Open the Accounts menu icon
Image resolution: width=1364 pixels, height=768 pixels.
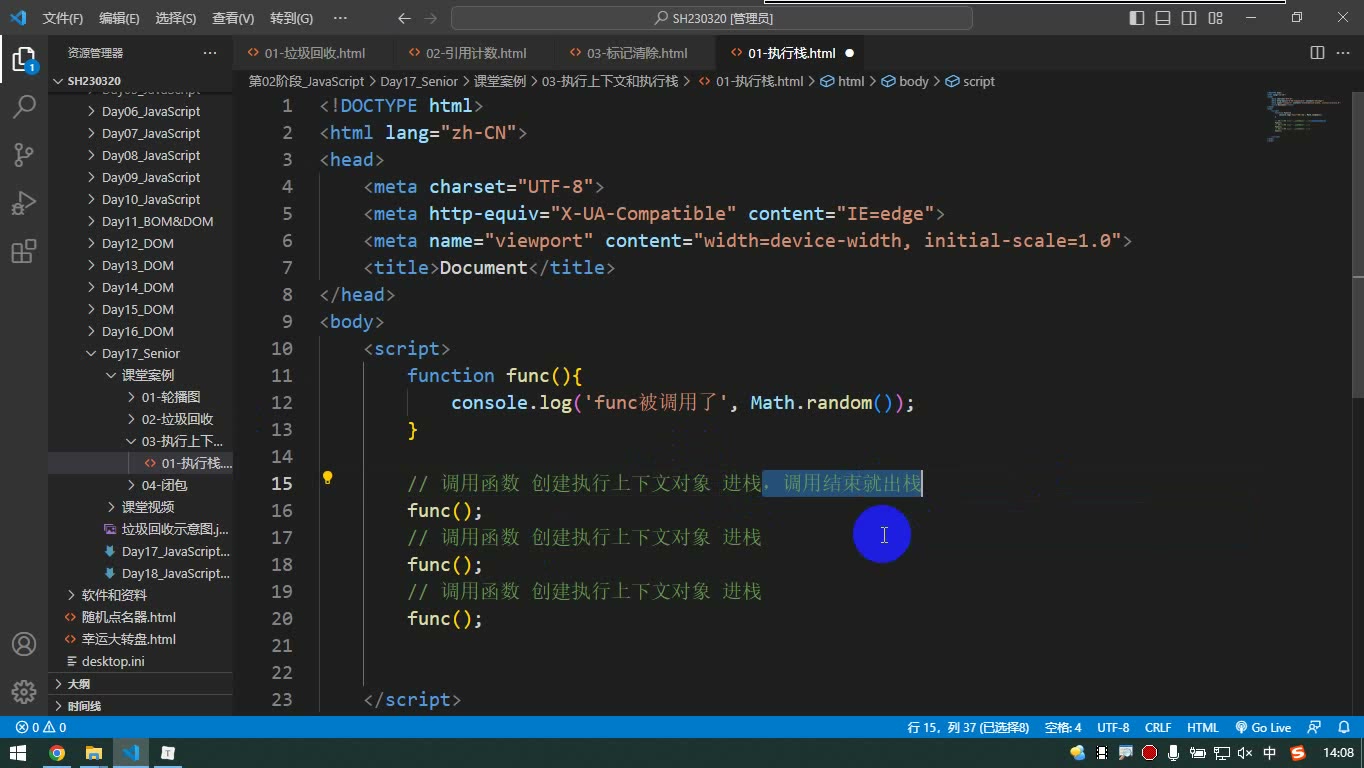24,644
